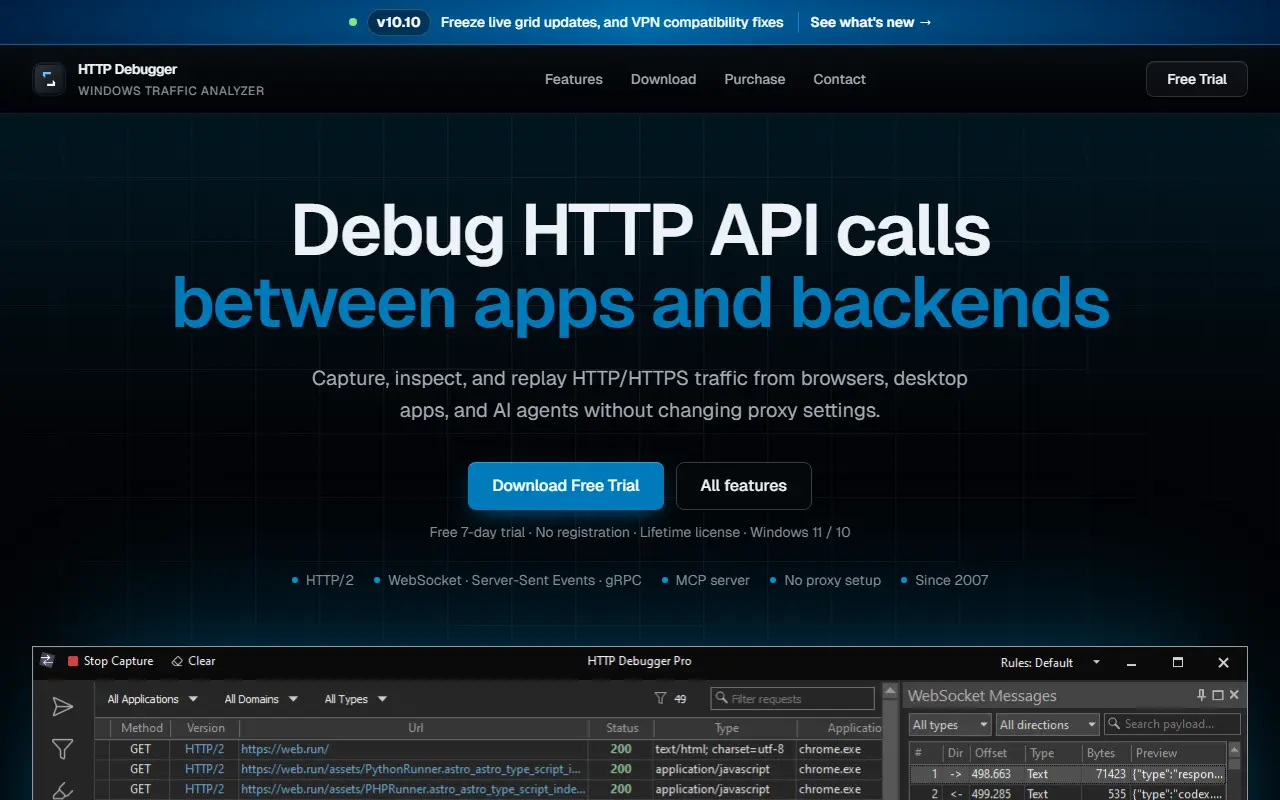Click the HTTP Debugger Pro app icon in title bar
Image resolution: width=1280 pixels, height=800 pixels.
(46, 661)
